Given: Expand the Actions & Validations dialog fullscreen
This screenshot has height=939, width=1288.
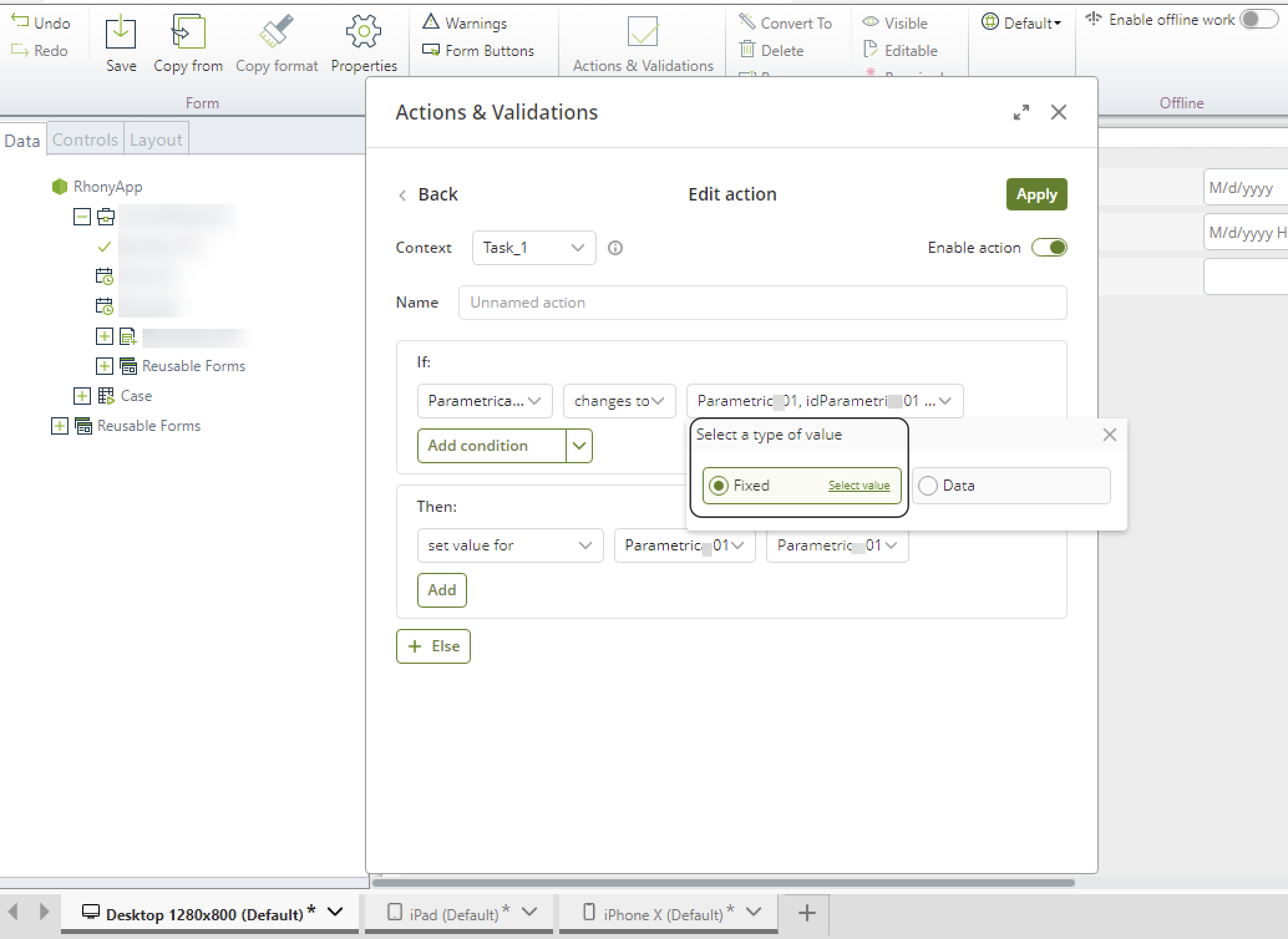Looking at the screenshot, I should (1021, 113).
